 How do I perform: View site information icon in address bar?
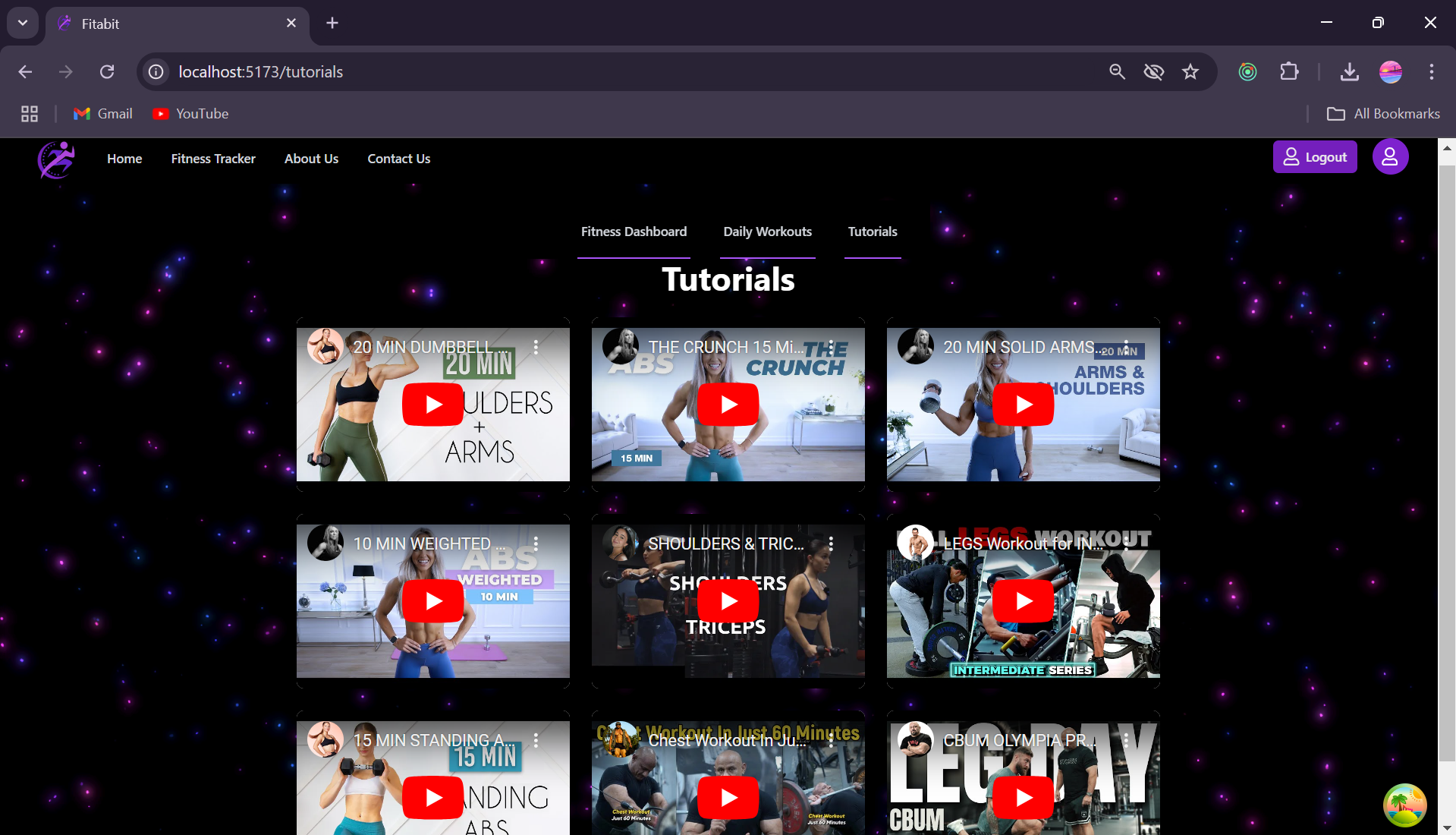[156, 71]
